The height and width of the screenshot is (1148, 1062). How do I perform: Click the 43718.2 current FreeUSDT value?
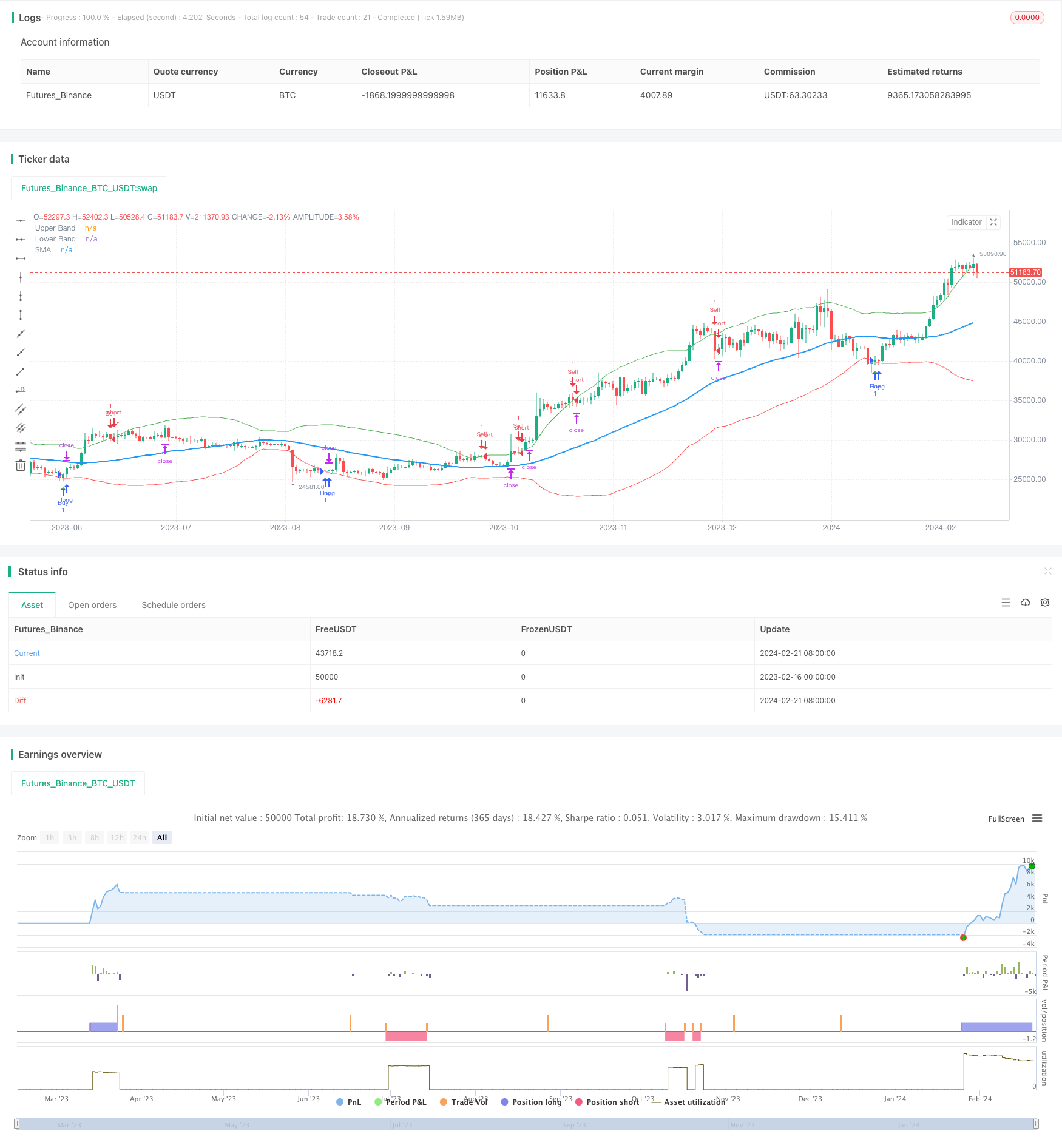point(329,653)
